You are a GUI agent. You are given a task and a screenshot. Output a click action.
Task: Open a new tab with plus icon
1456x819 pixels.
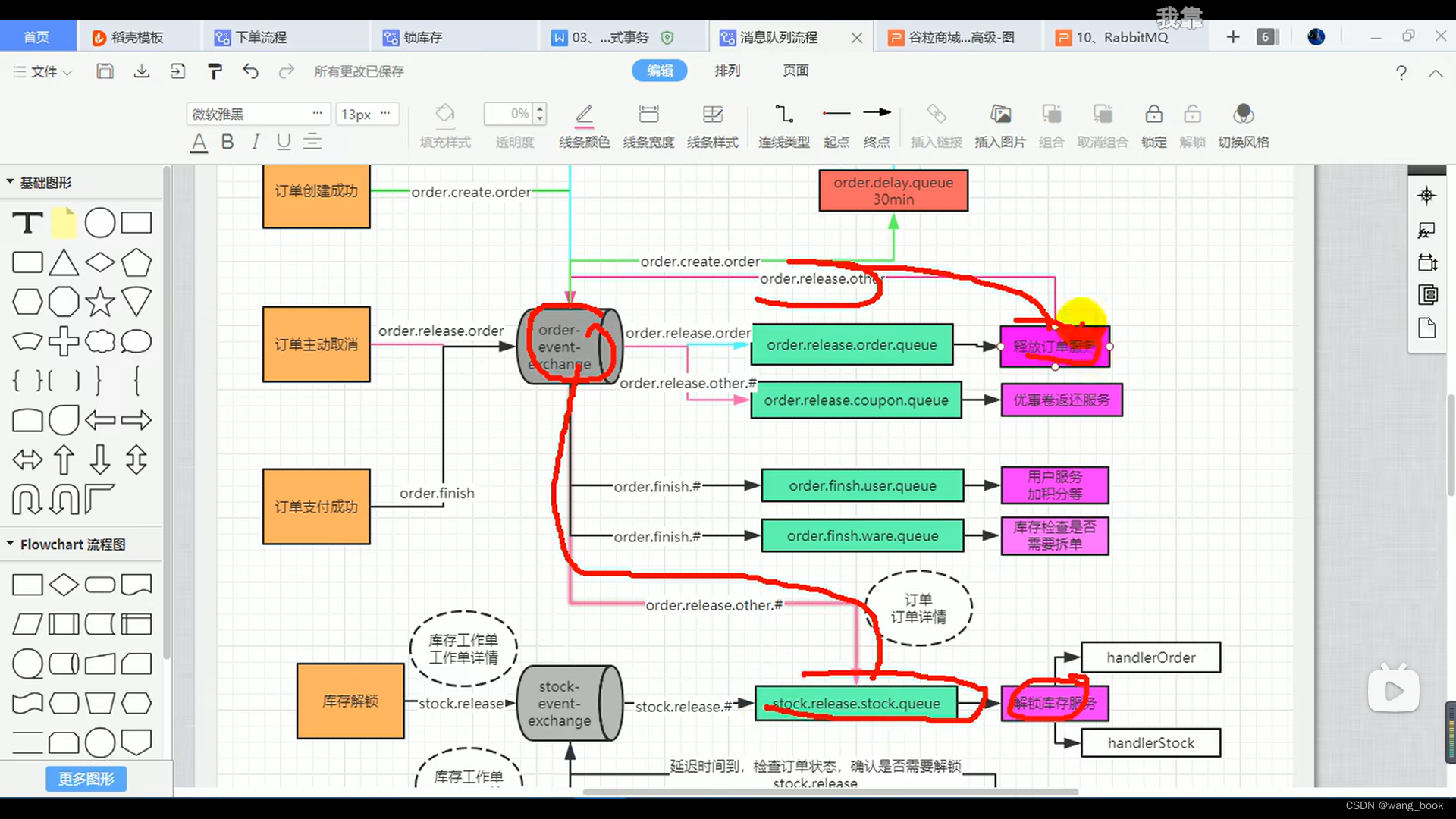tap(1233, 37)
